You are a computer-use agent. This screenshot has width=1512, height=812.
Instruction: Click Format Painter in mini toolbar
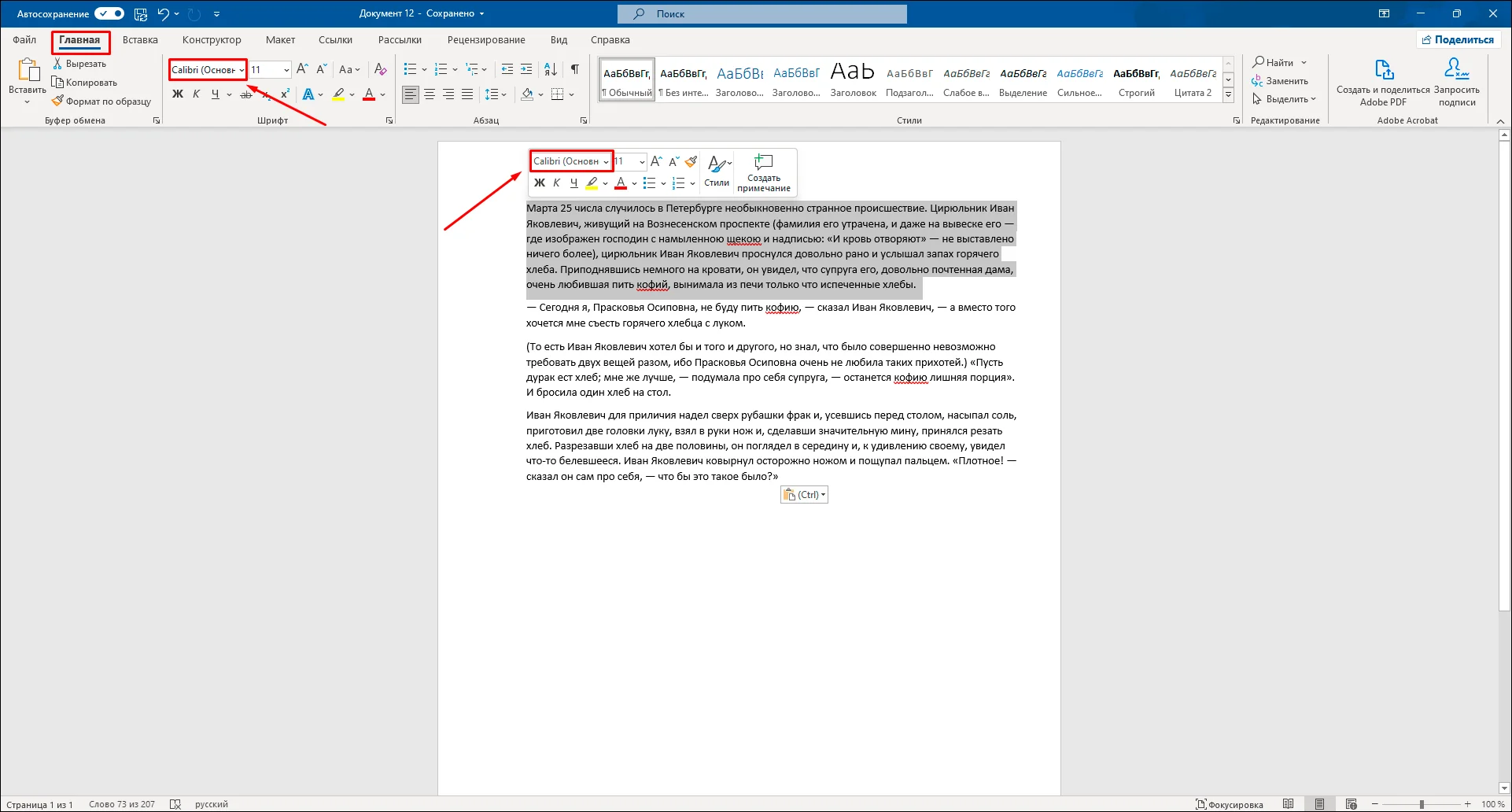(x=691, y=161)
